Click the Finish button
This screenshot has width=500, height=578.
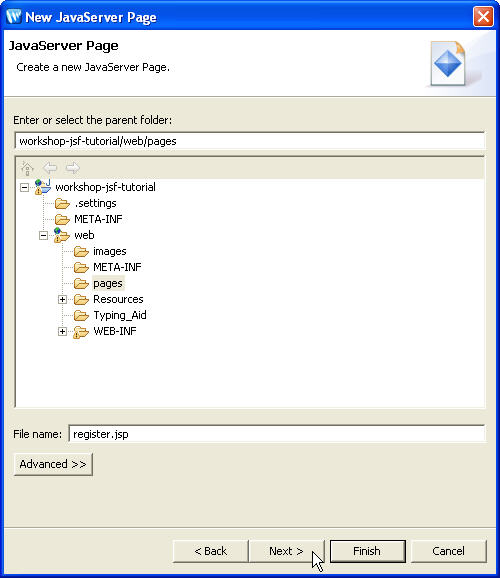(367, 551)
